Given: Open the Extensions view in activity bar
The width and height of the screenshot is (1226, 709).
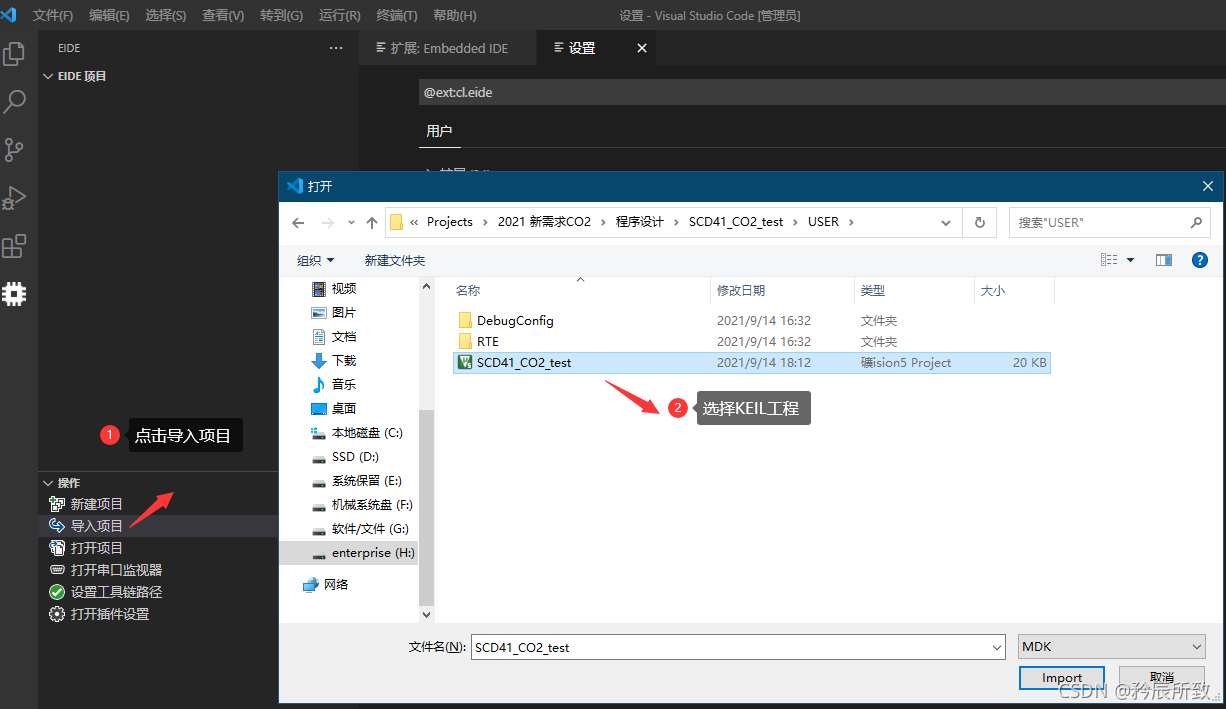Looking at the screenshot, I should click(x=15, y=246).
